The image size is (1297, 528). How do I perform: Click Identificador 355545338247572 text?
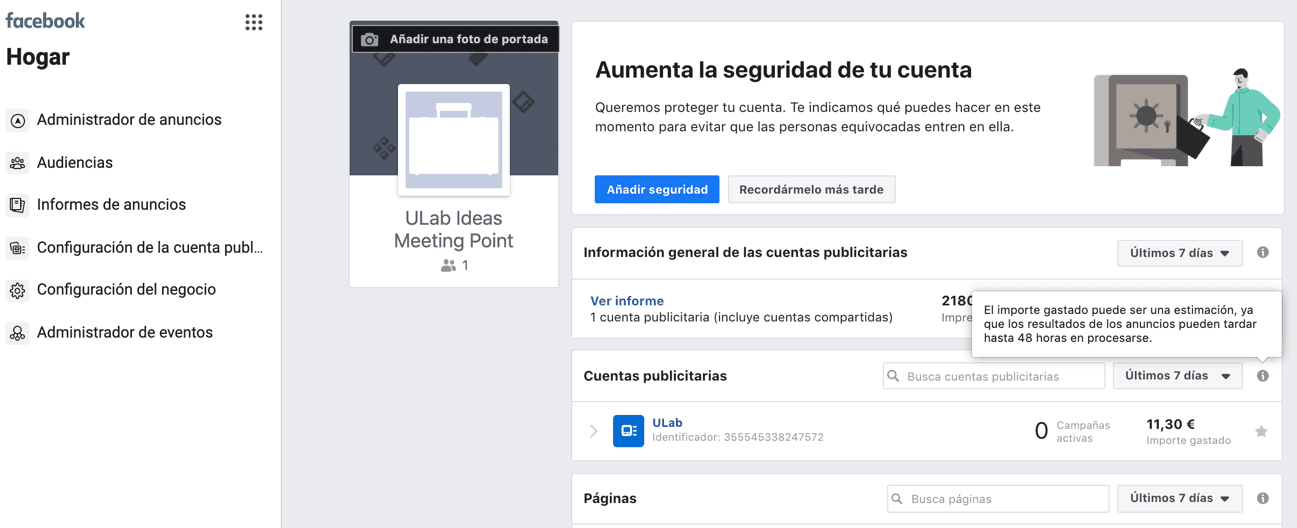point(738,437)
